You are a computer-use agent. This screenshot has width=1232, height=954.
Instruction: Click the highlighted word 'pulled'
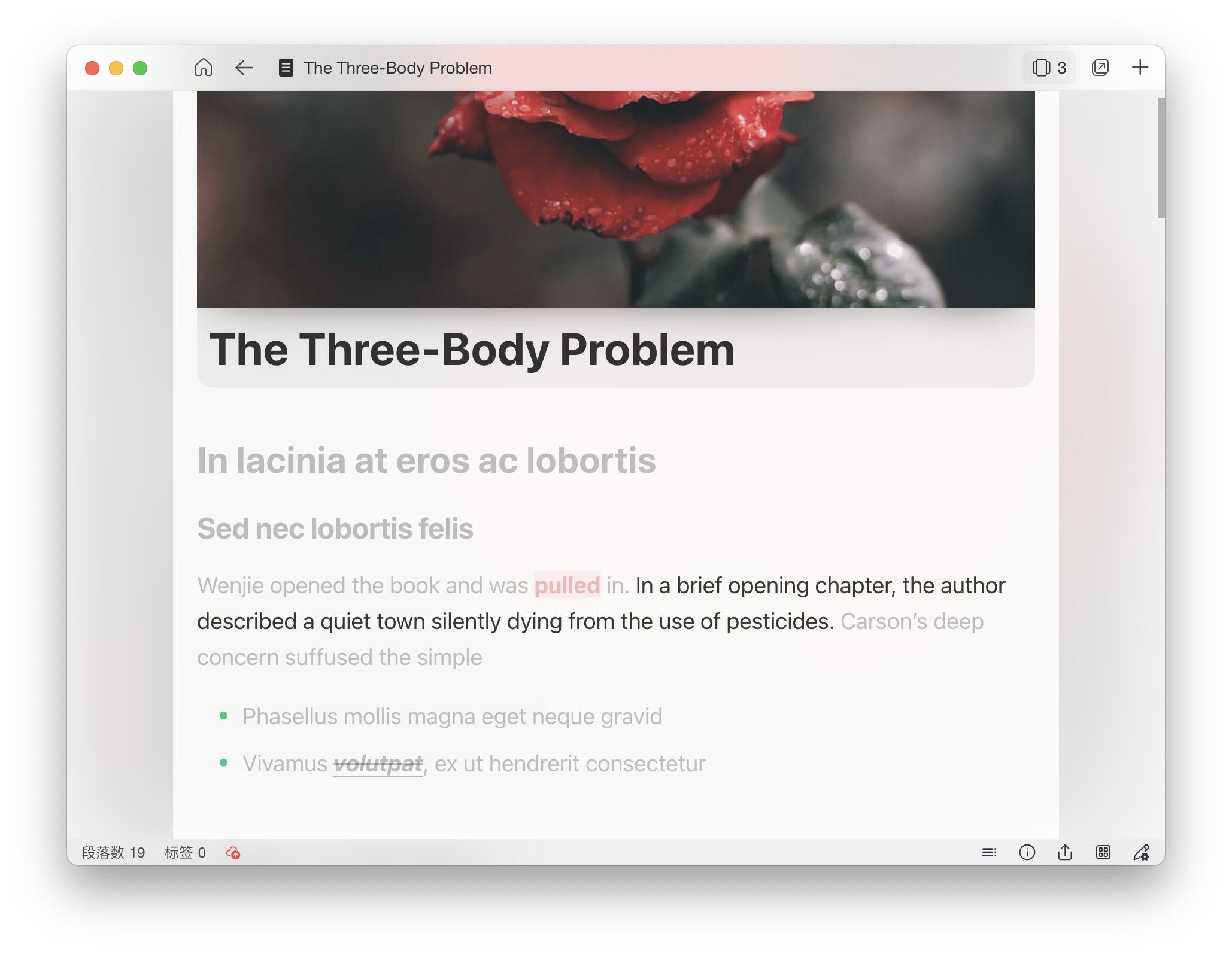566,585
